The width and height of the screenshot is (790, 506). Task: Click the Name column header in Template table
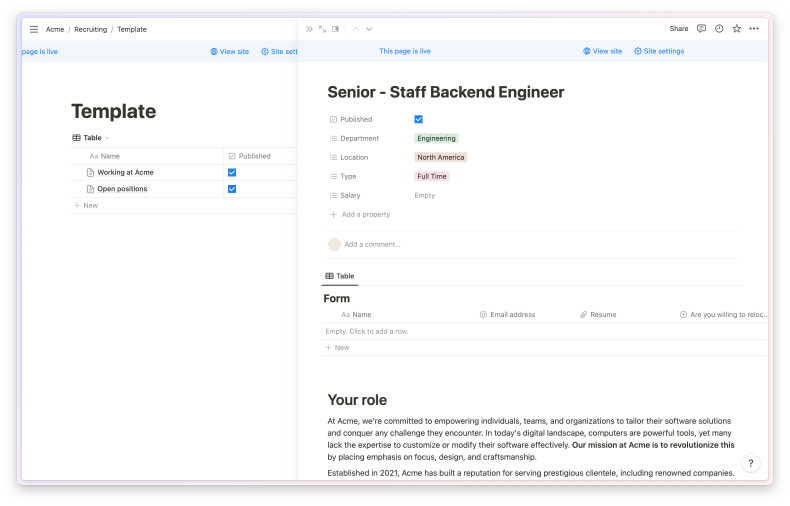[x=105, y=156]
